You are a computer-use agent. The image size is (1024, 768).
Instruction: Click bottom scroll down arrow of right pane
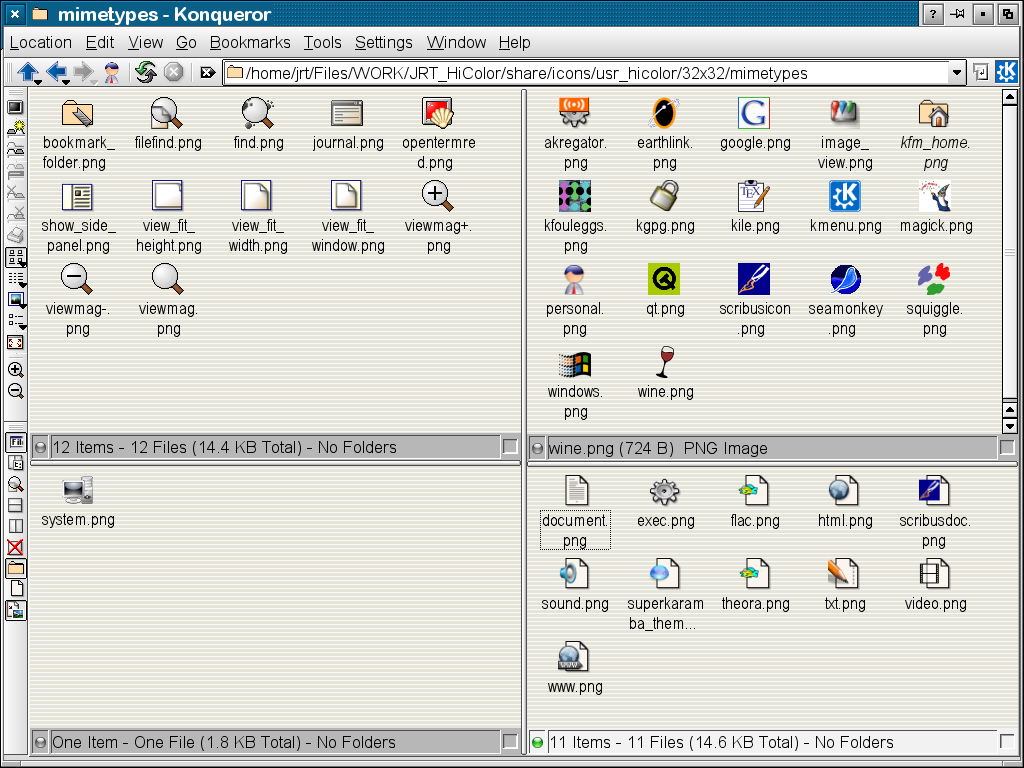[x=1010, y=426]
